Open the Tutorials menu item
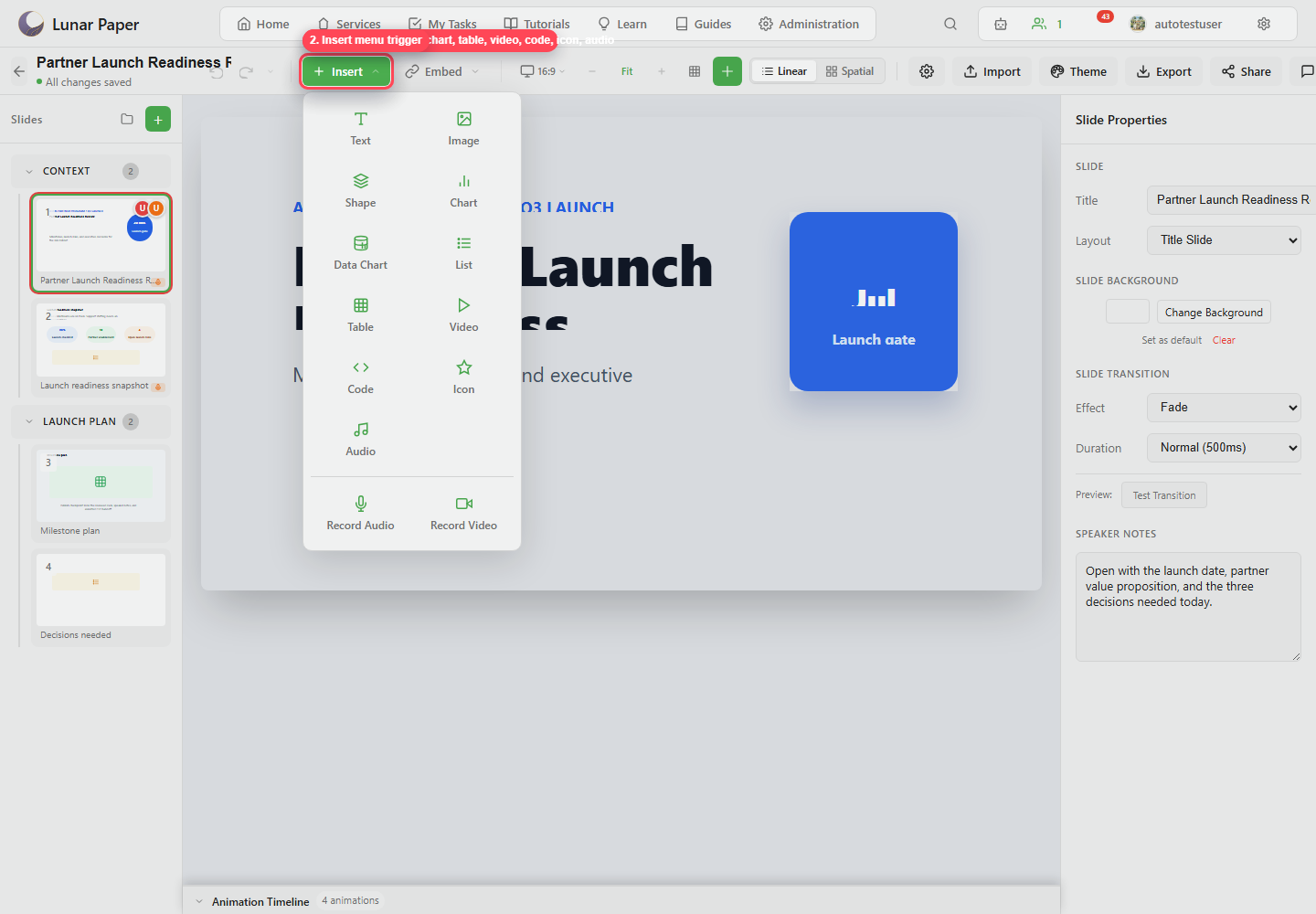 coord(537,24)
